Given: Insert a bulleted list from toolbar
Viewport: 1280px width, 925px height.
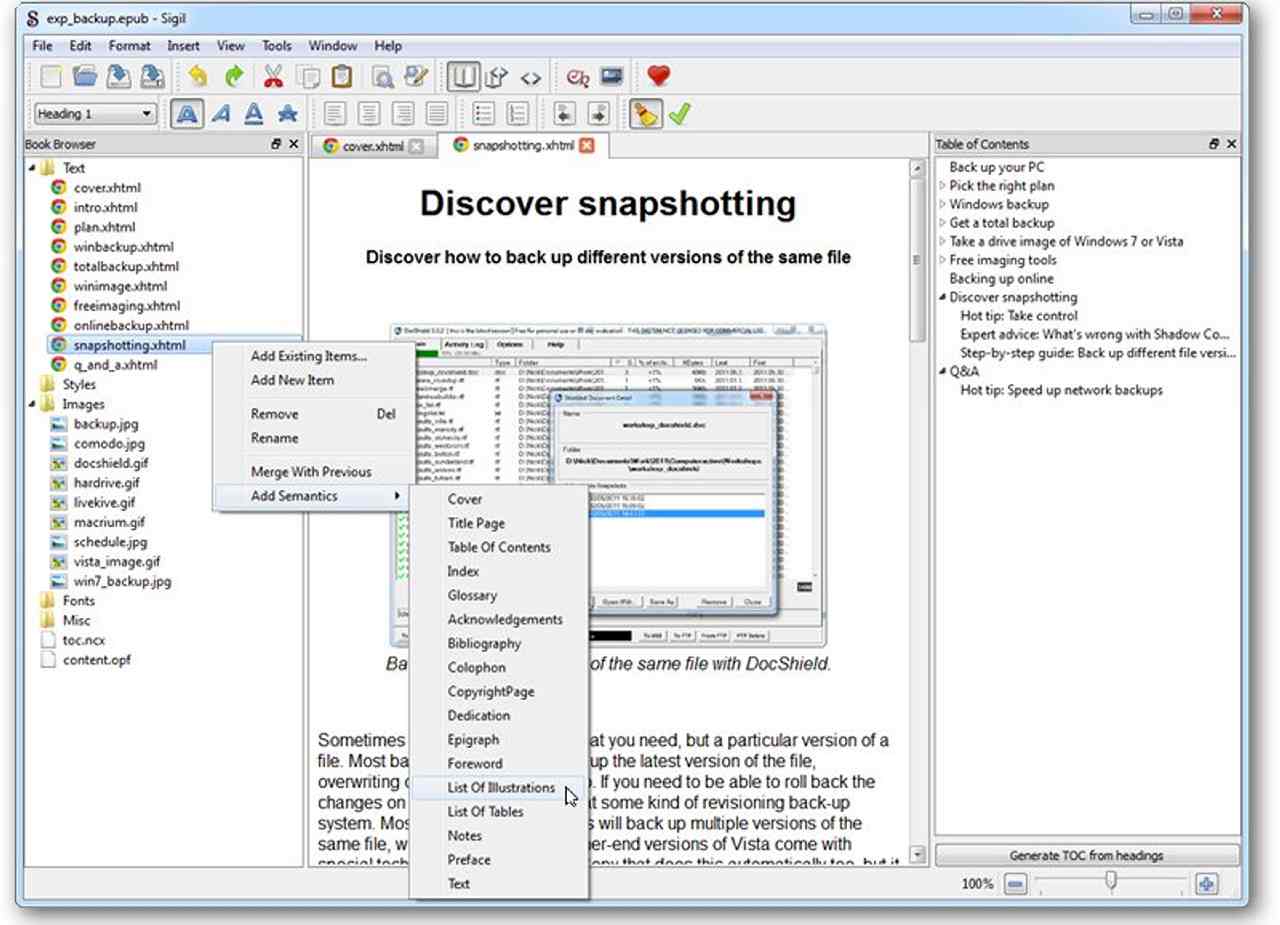Looking at the screenshot, I should click(x=483, y=114).
